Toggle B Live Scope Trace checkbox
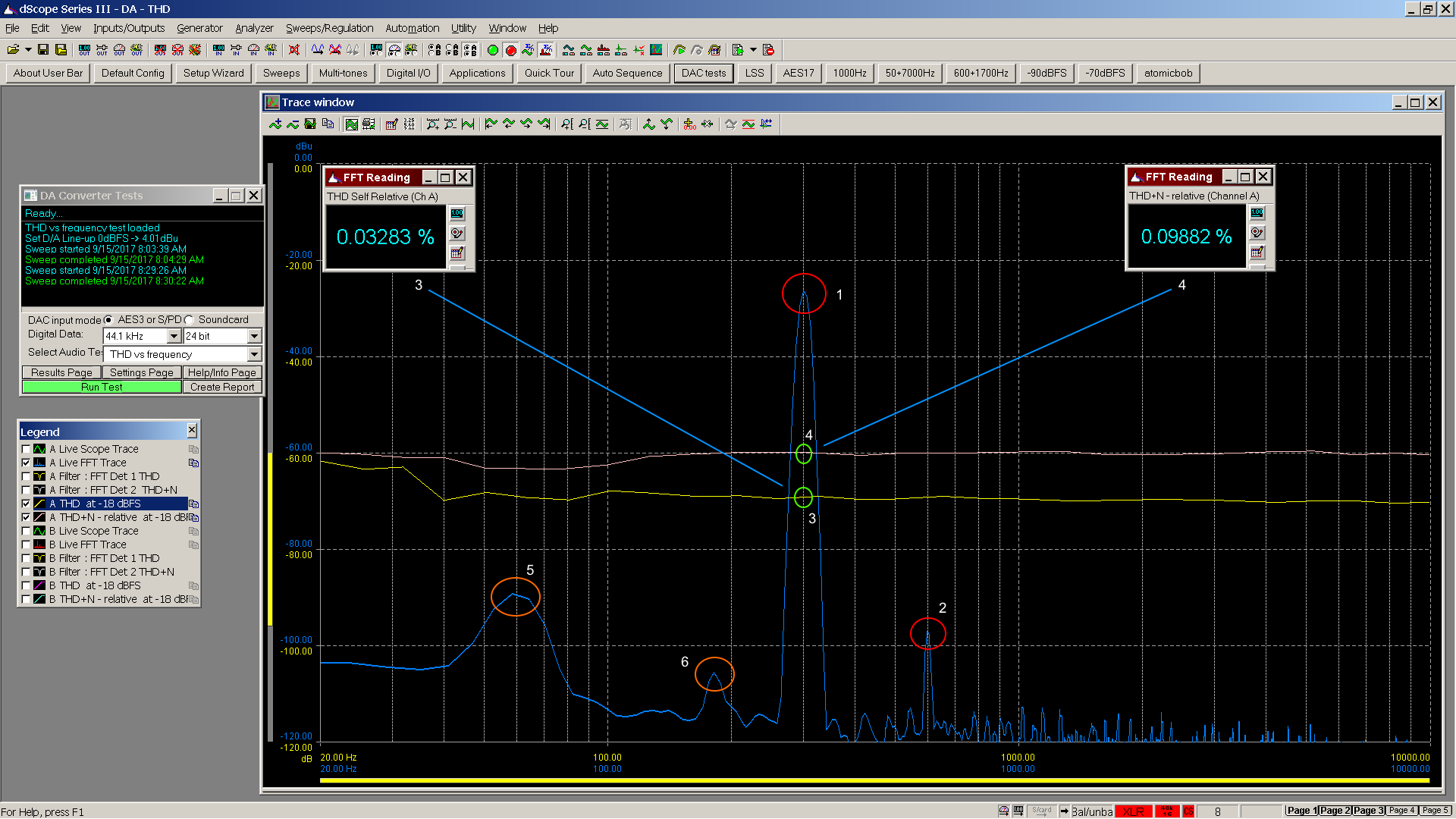1456x819 pixels. (27, 531)
